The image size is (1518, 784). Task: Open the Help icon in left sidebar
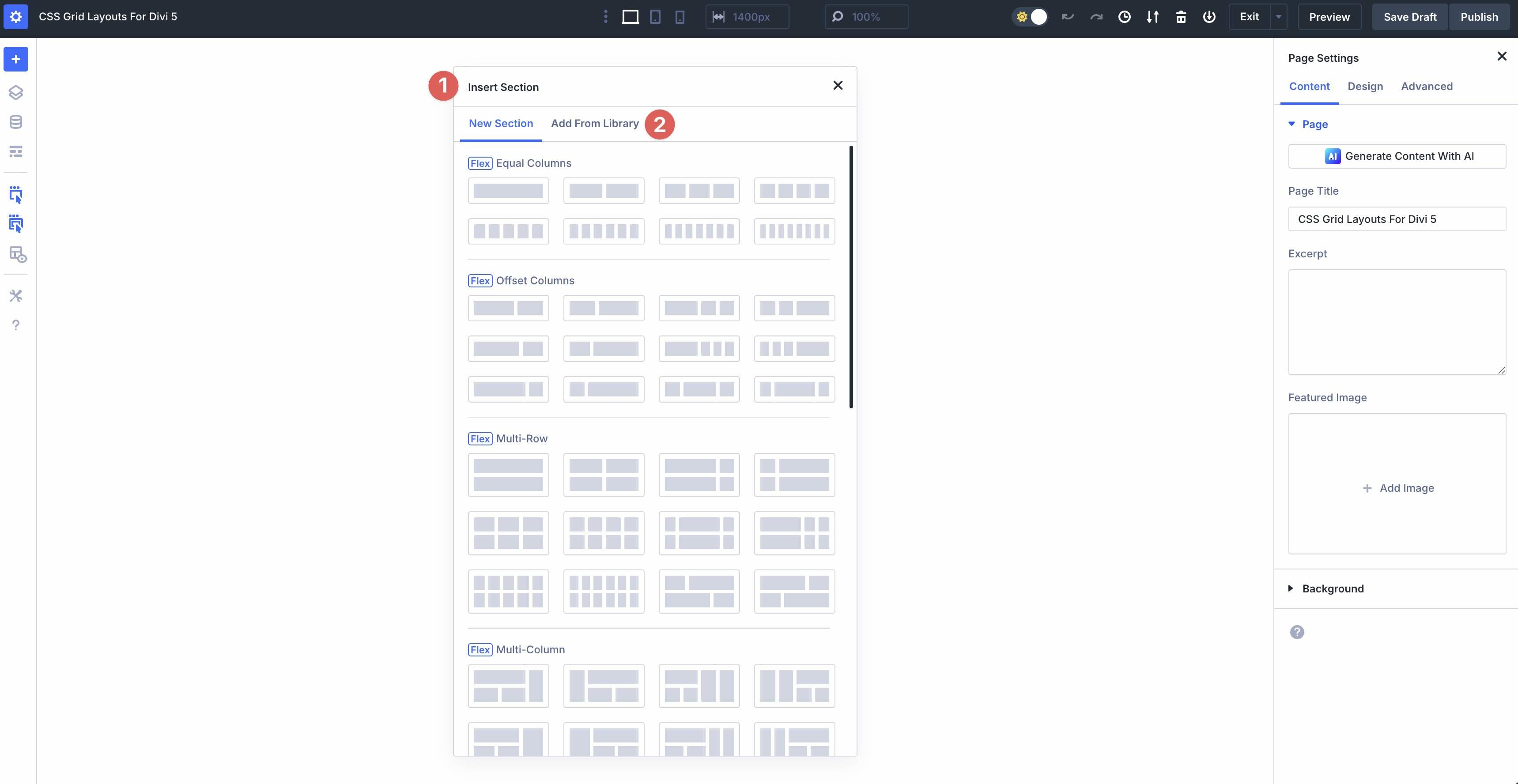(x=16, y=324)
